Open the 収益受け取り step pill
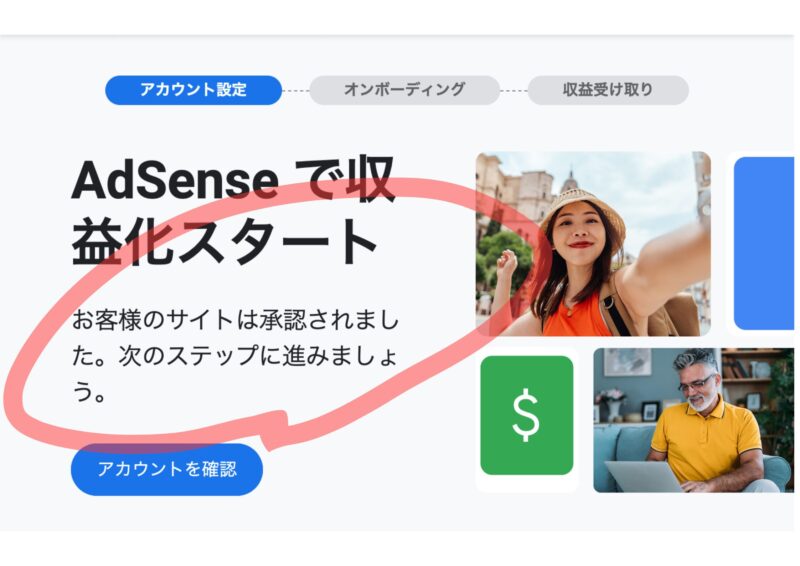This screenshot has width=800, height=566. (x=608, y=90)
